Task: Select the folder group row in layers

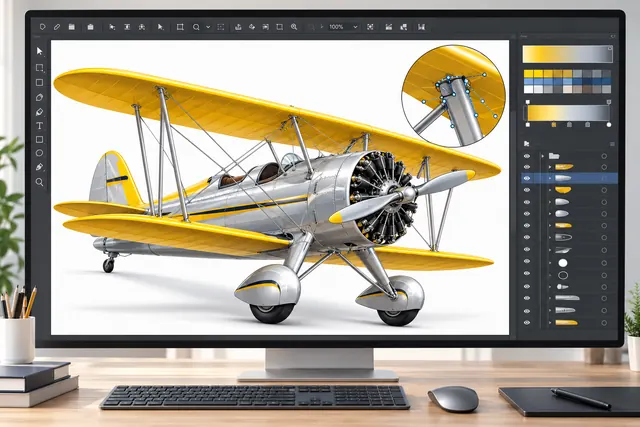Action: (569, 156)
